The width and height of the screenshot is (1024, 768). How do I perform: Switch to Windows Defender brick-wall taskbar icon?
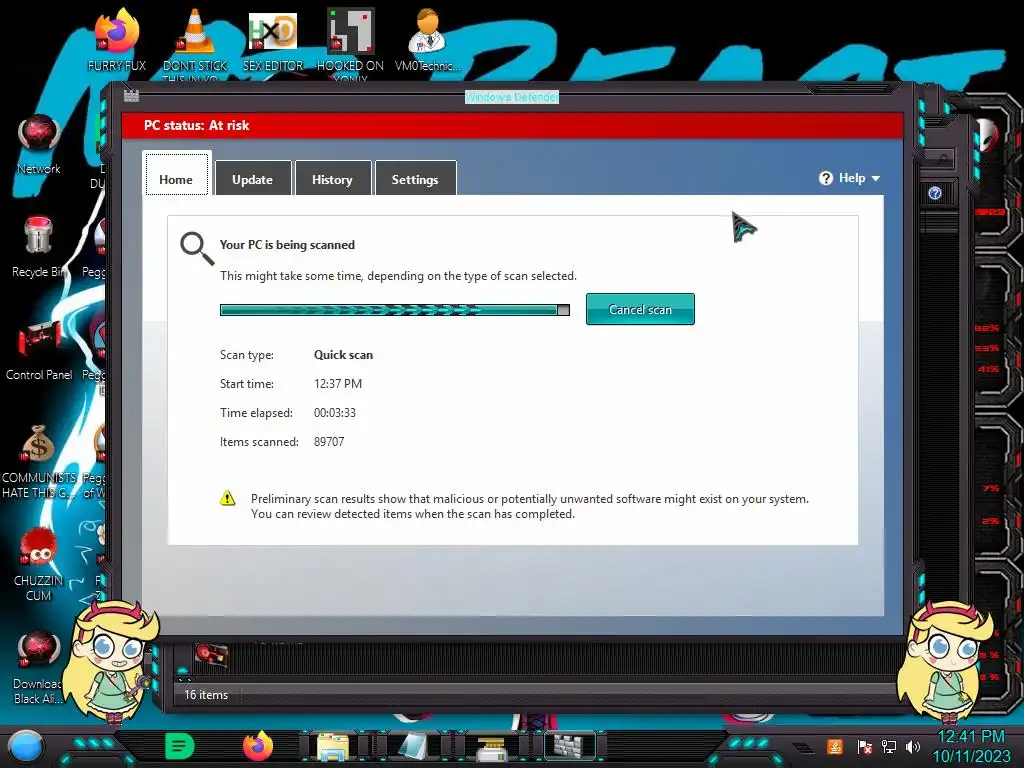(570, 745)
